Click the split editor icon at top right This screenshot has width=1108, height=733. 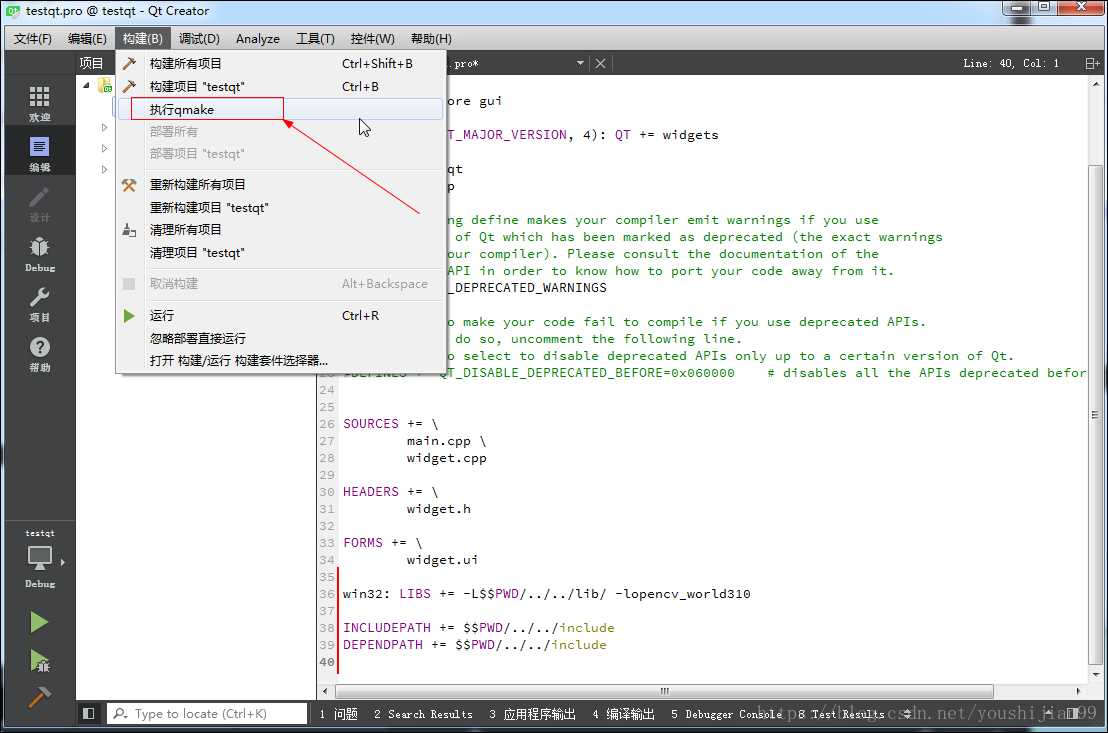pyautogui.click(x=1092, y=64)
